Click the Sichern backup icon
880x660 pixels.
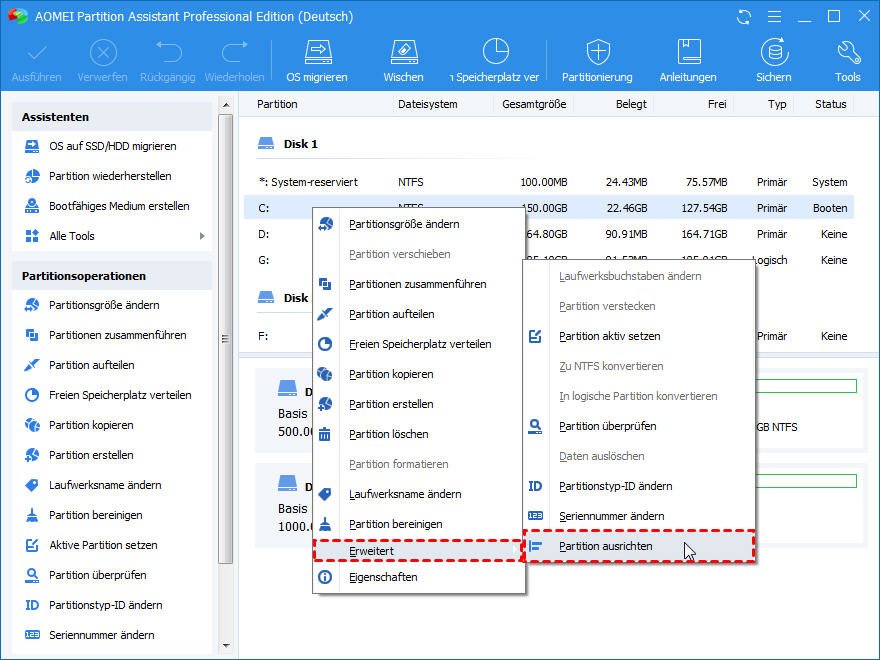(x=774, y=53)
